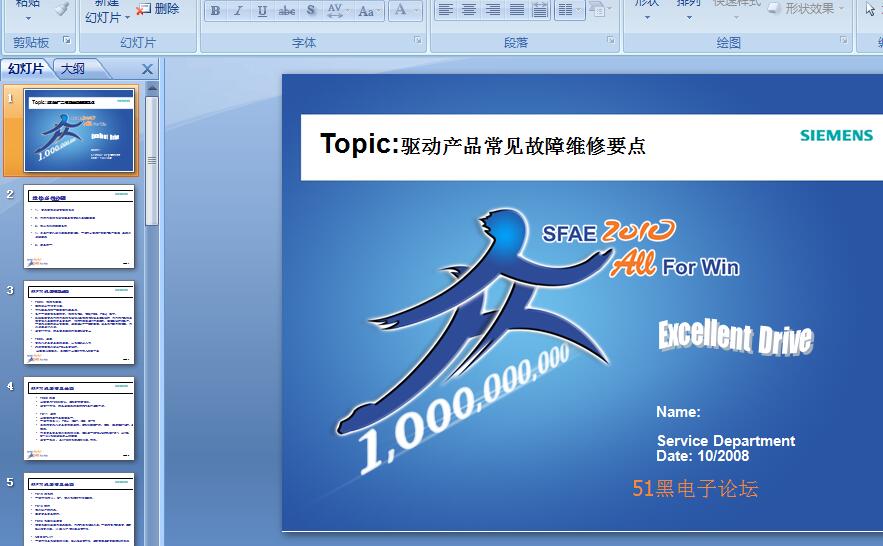
Task: Toggle italic formatting
Action: click(x=239, y=11)
